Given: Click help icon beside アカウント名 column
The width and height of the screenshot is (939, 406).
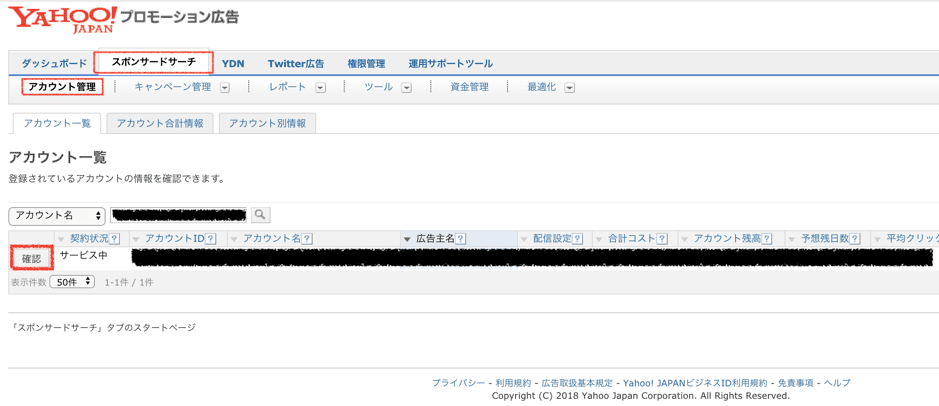Looking at the screenshot, I should 307,239.
